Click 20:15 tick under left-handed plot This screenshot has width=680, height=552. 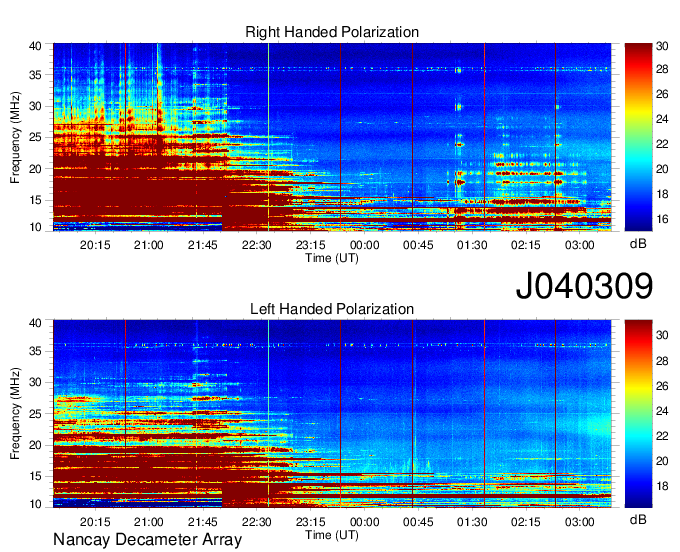[95, 522]
